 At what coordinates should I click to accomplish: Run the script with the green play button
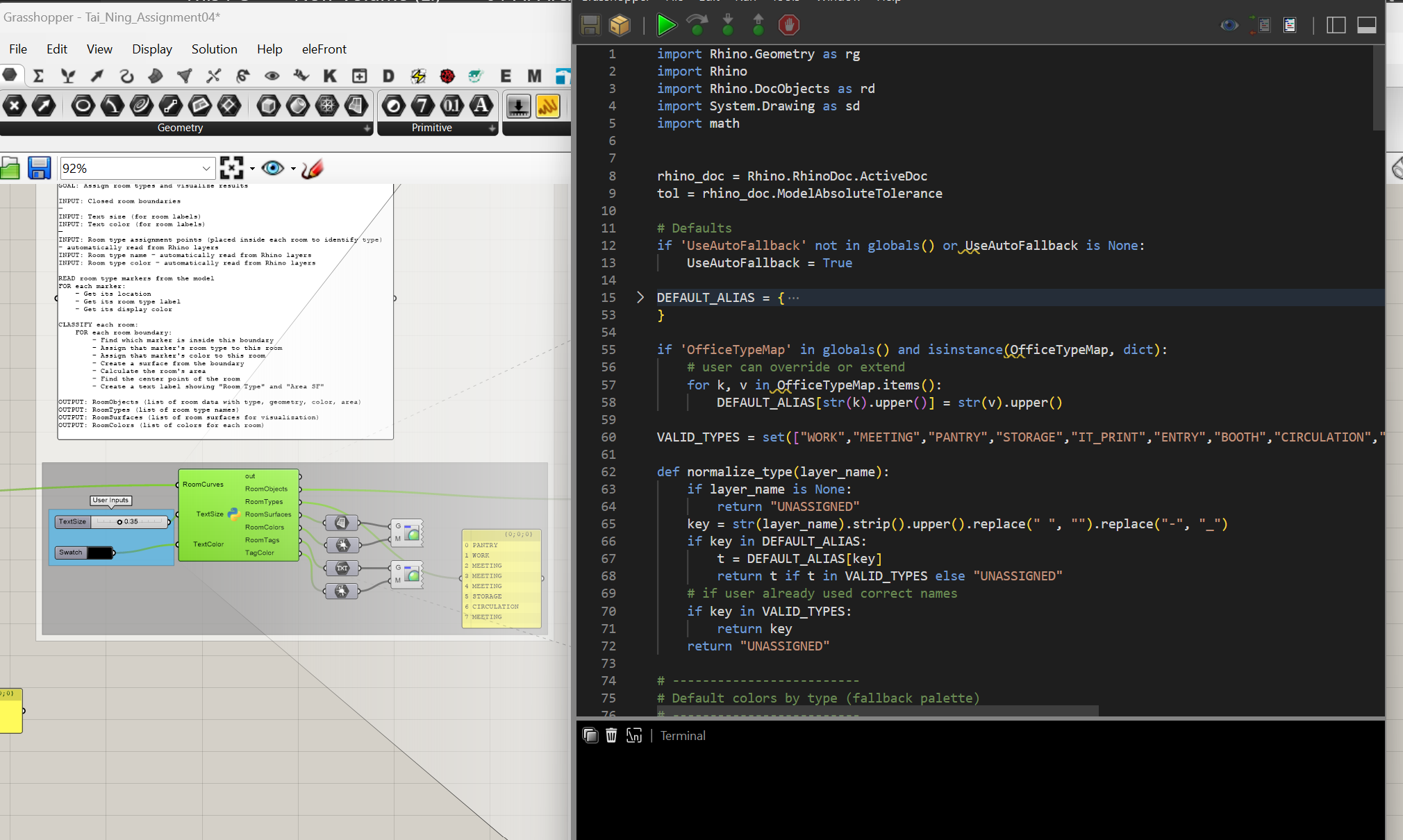(x=665, y=26)
